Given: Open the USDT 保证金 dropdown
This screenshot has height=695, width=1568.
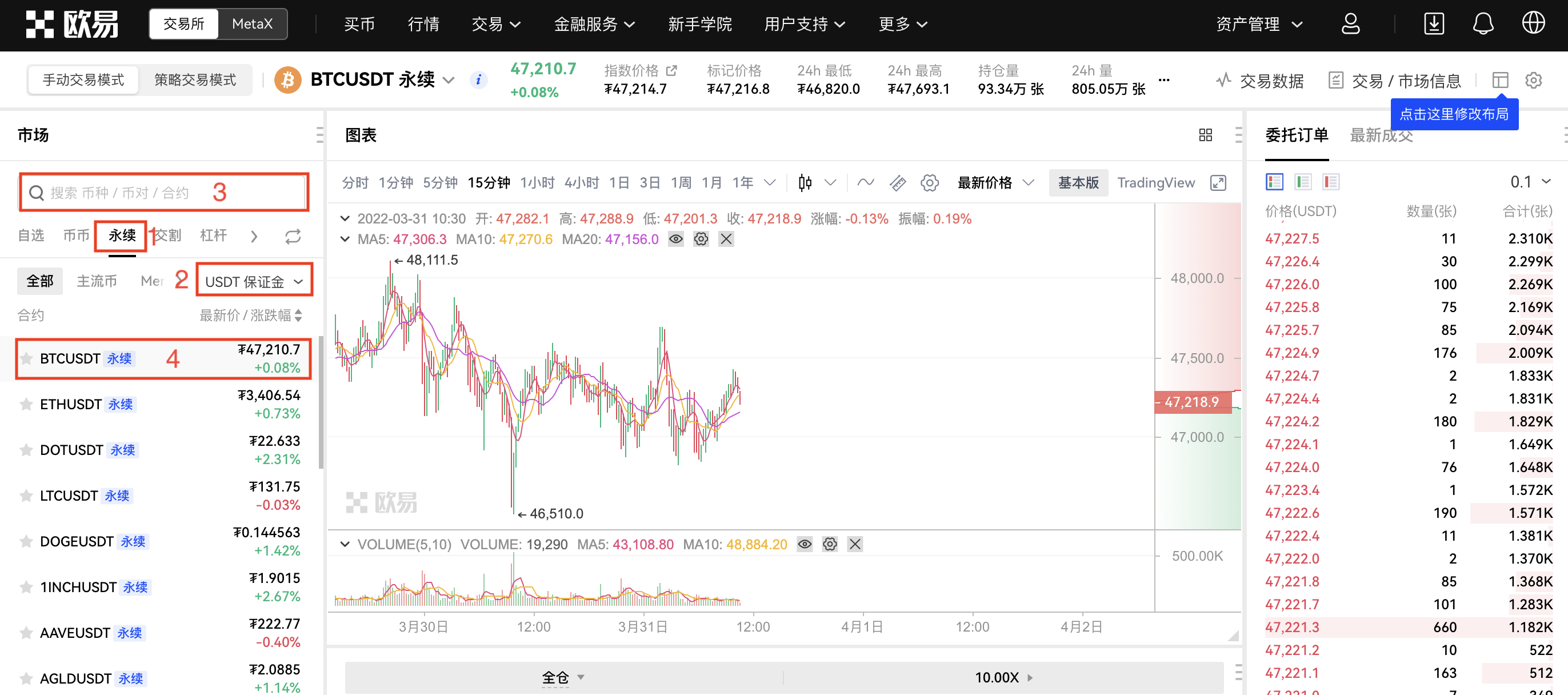Looking at the screenshot, I should [x=254, y=281].
